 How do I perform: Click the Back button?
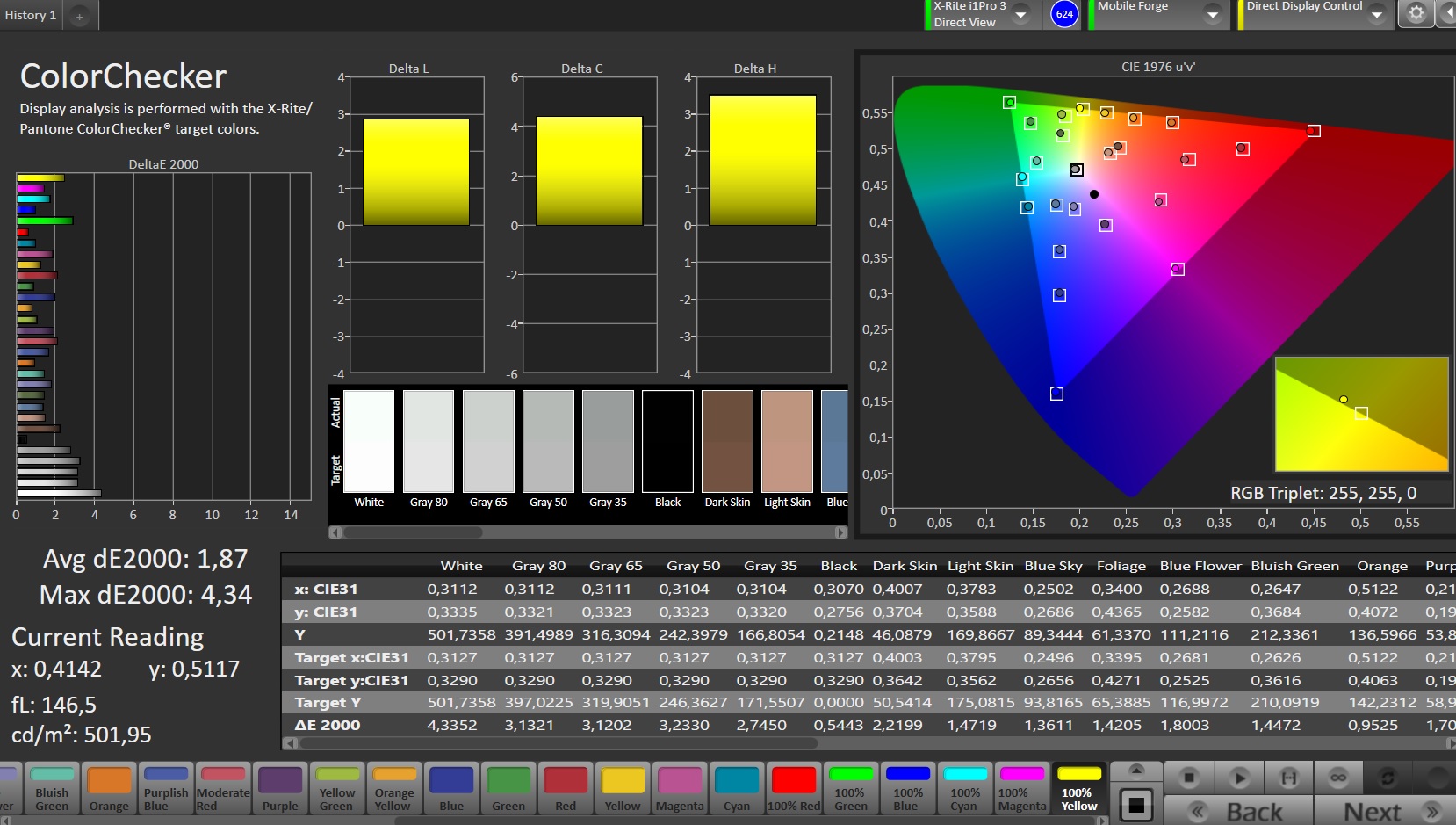1237,811
